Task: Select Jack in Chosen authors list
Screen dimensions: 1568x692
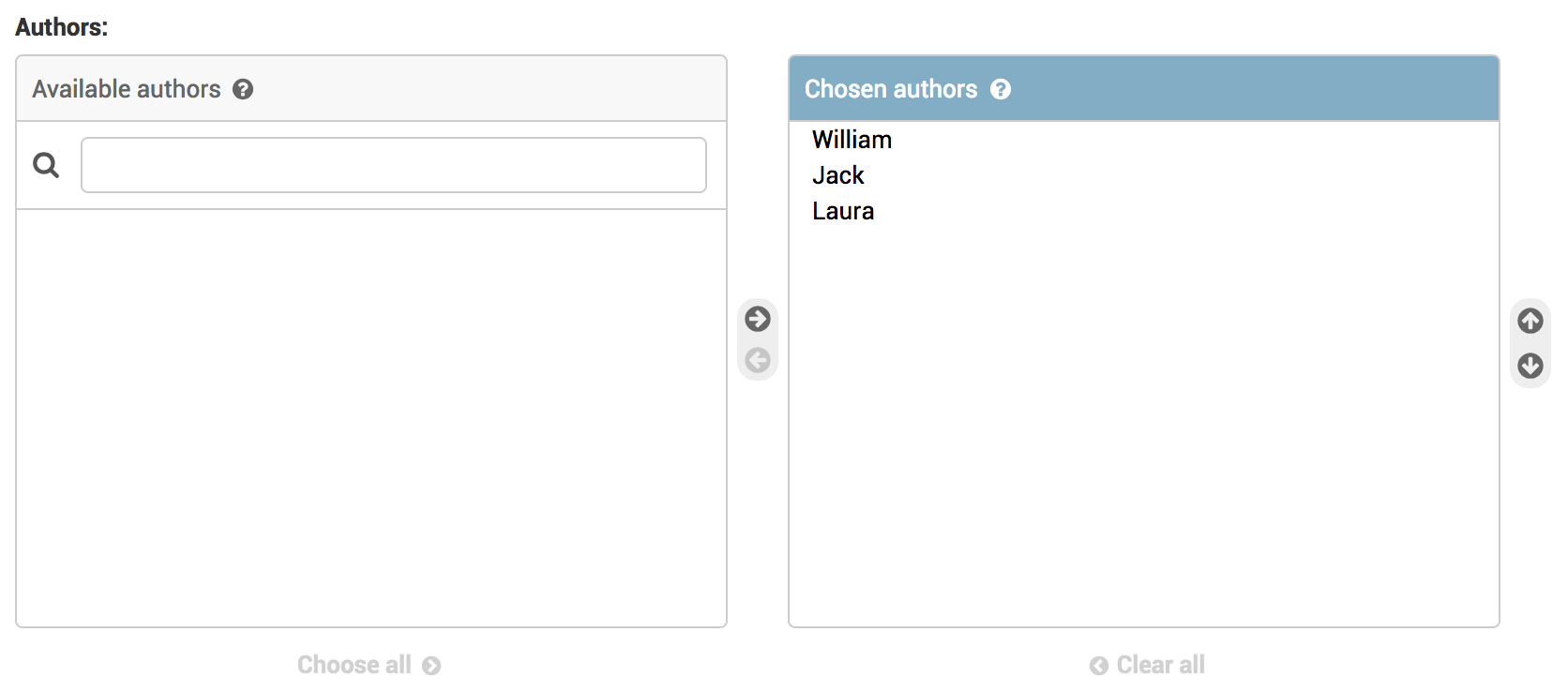Action: tap(837, 175)
